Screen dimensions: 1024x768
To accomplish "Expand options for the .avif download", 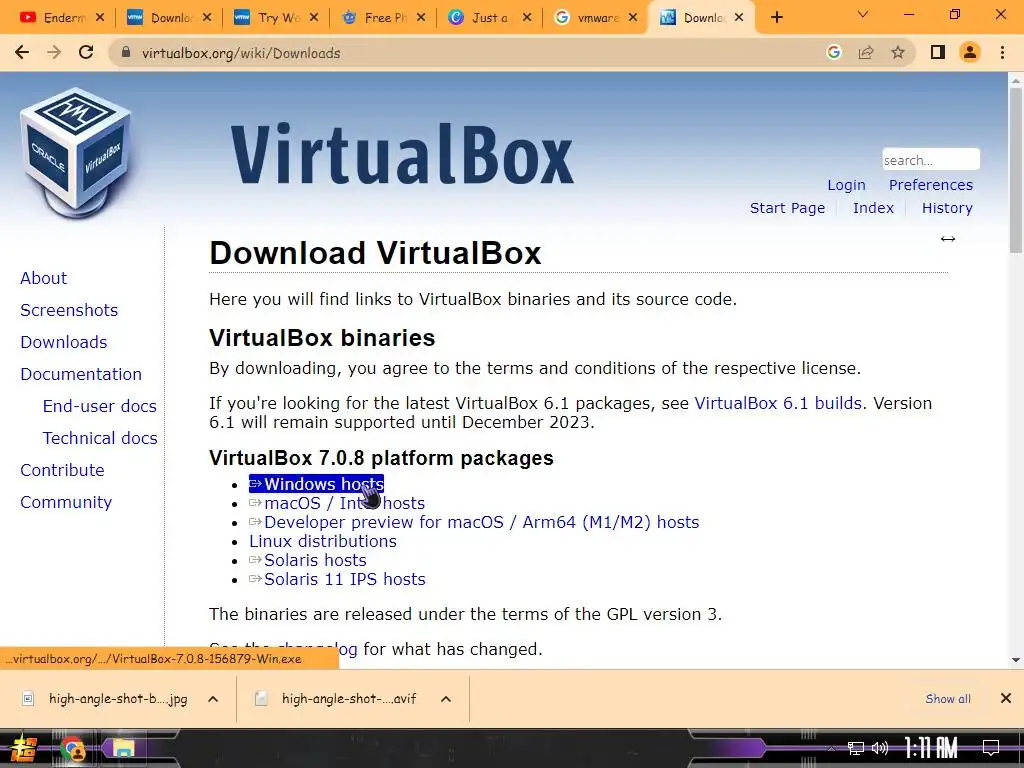I will 446,699.
